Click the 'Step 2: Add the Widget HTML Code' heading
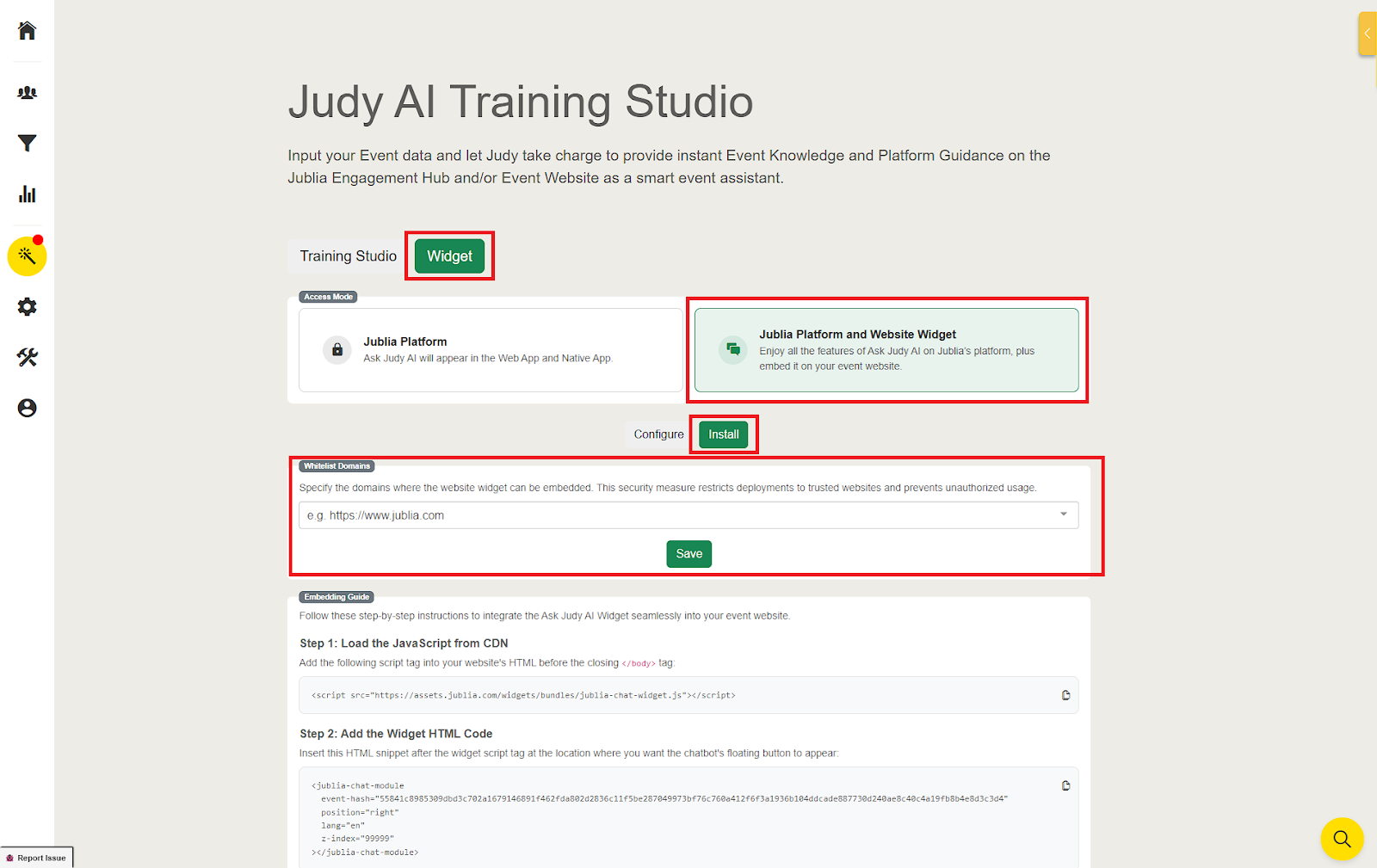 396,734
